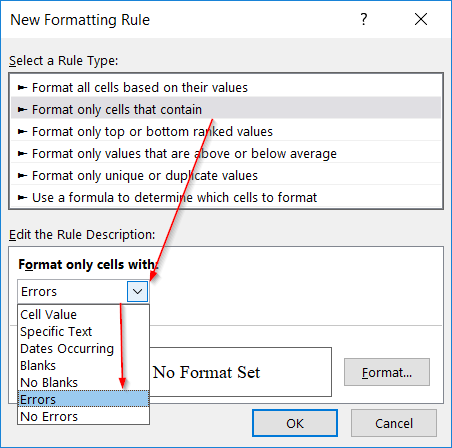Click the arrow bullet beside 'Use a formula'
The width and height of the screenshot is (452, 448).
22,198
